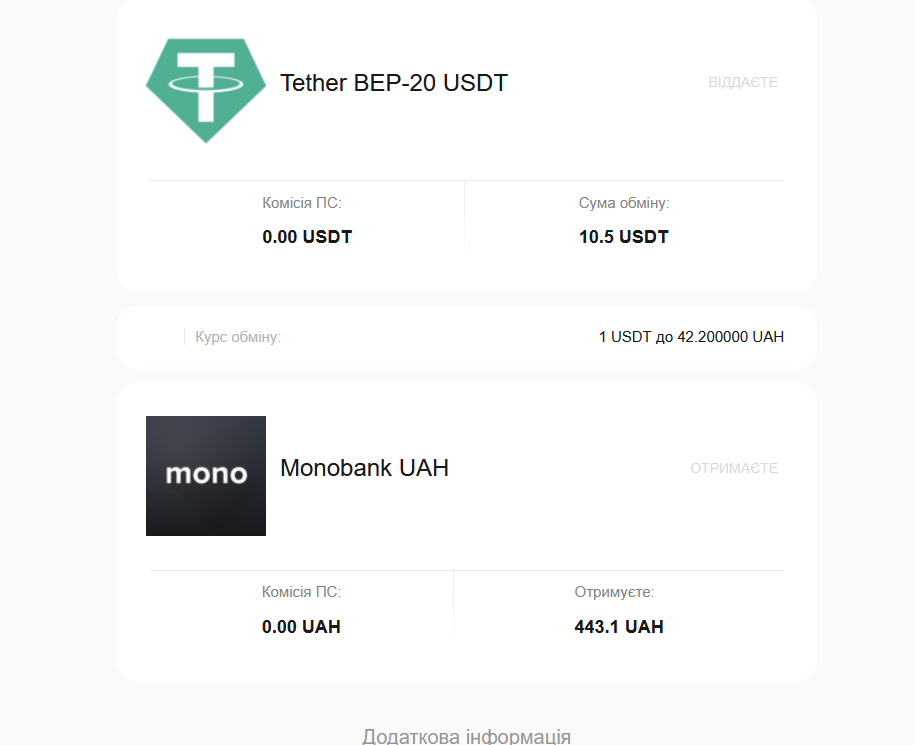Select the Tether BEP-20 USDT title
915x745 pixels.
(394, 83)
